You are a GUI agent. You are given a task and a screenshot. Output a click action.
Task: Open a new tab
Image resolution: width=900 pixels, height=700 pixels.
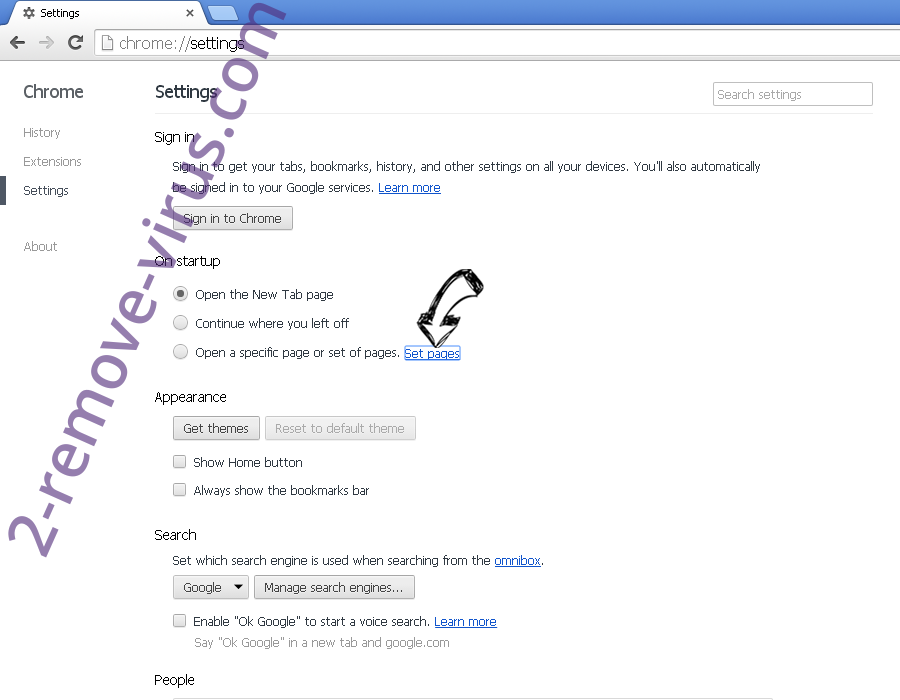222,13
